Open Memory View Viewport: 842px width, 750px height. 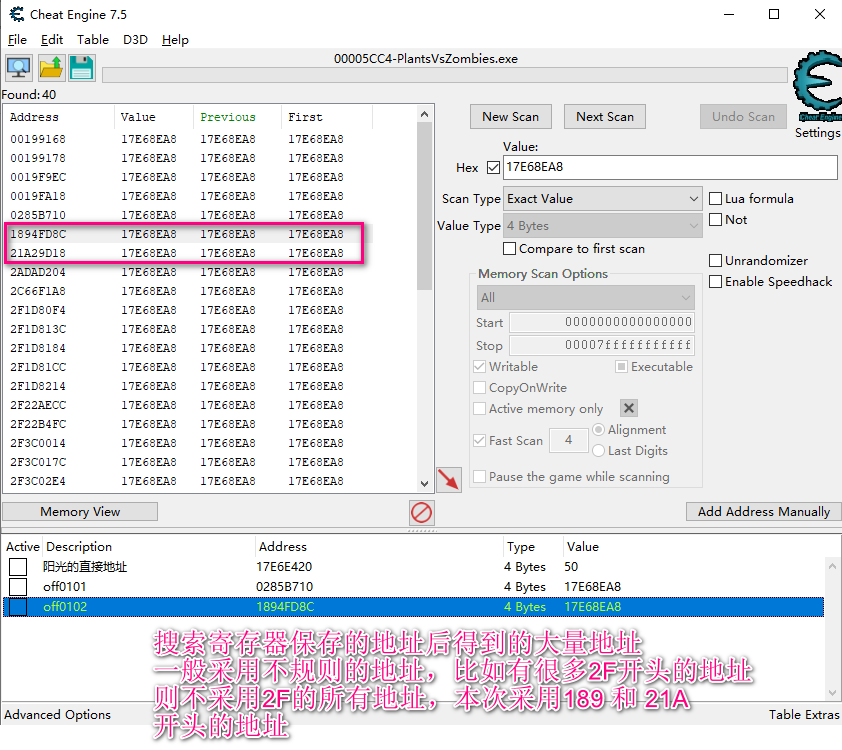[80, 512]
